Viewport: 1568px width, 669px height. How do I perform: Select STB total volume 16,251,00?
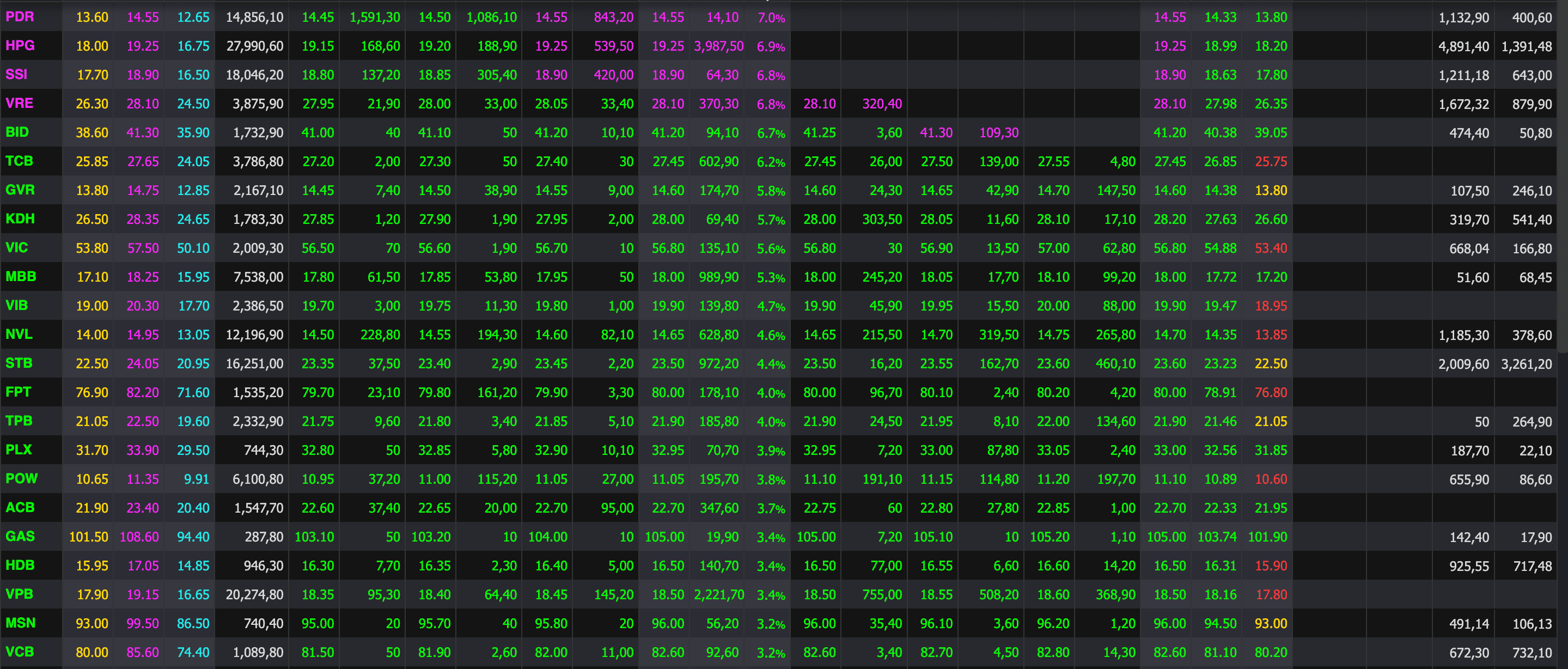pyautogui.click(x=254, y=364)
